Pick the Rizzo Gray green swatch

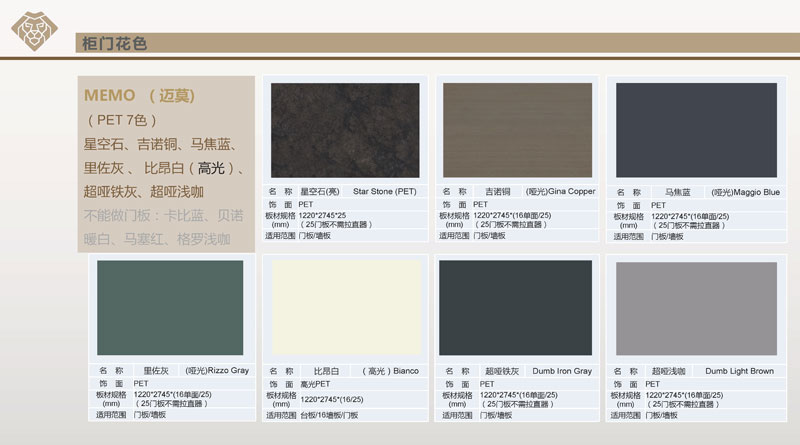pos(170,308)
